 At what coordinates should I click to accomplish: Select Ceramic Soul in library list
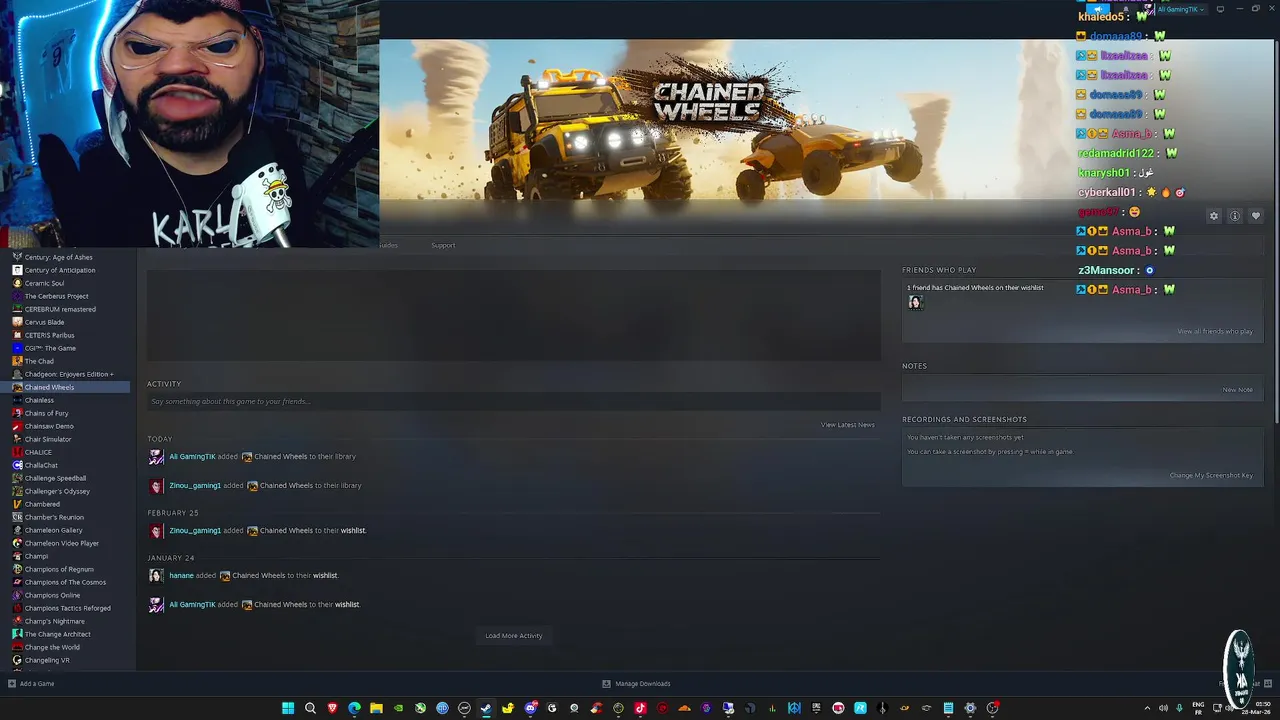point(66,283)
